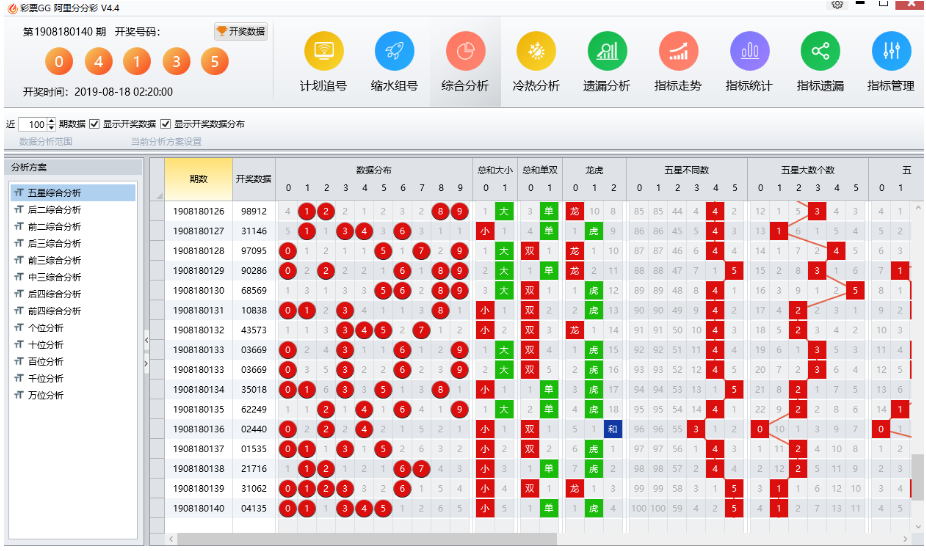Click the period count input showing 100
Viewport: 926px width, 551px height.
(x=34, y=125)
